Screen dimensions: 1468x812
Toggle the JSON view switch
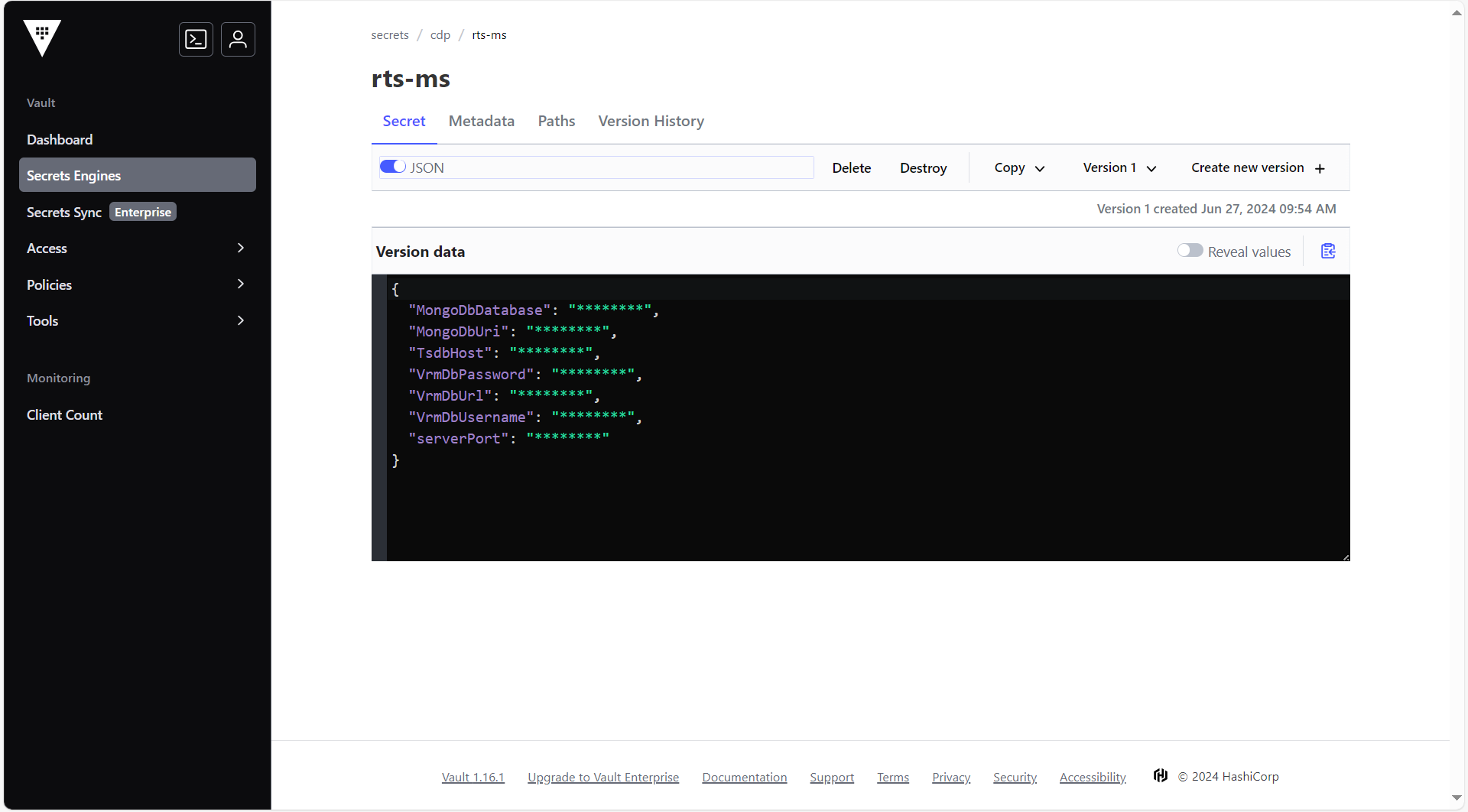coord(393,167)
